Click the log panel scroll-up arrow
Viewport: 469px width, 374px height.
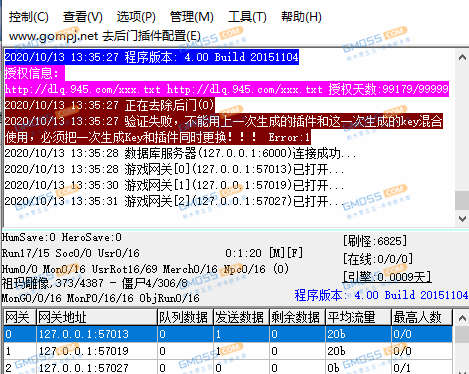tap(462, 58)
